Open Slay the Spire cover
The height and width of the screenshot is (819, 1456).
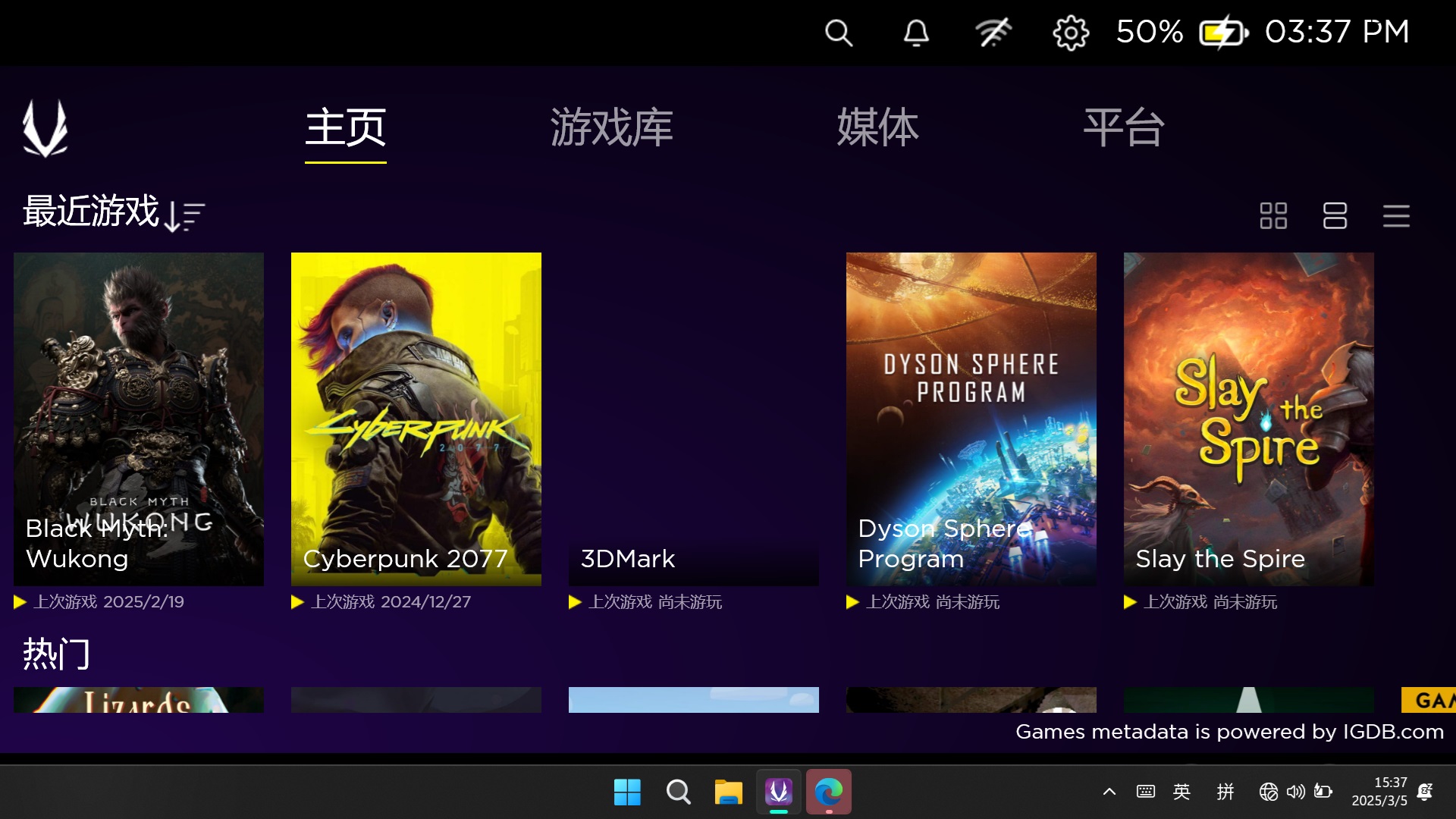(1249, 419)
